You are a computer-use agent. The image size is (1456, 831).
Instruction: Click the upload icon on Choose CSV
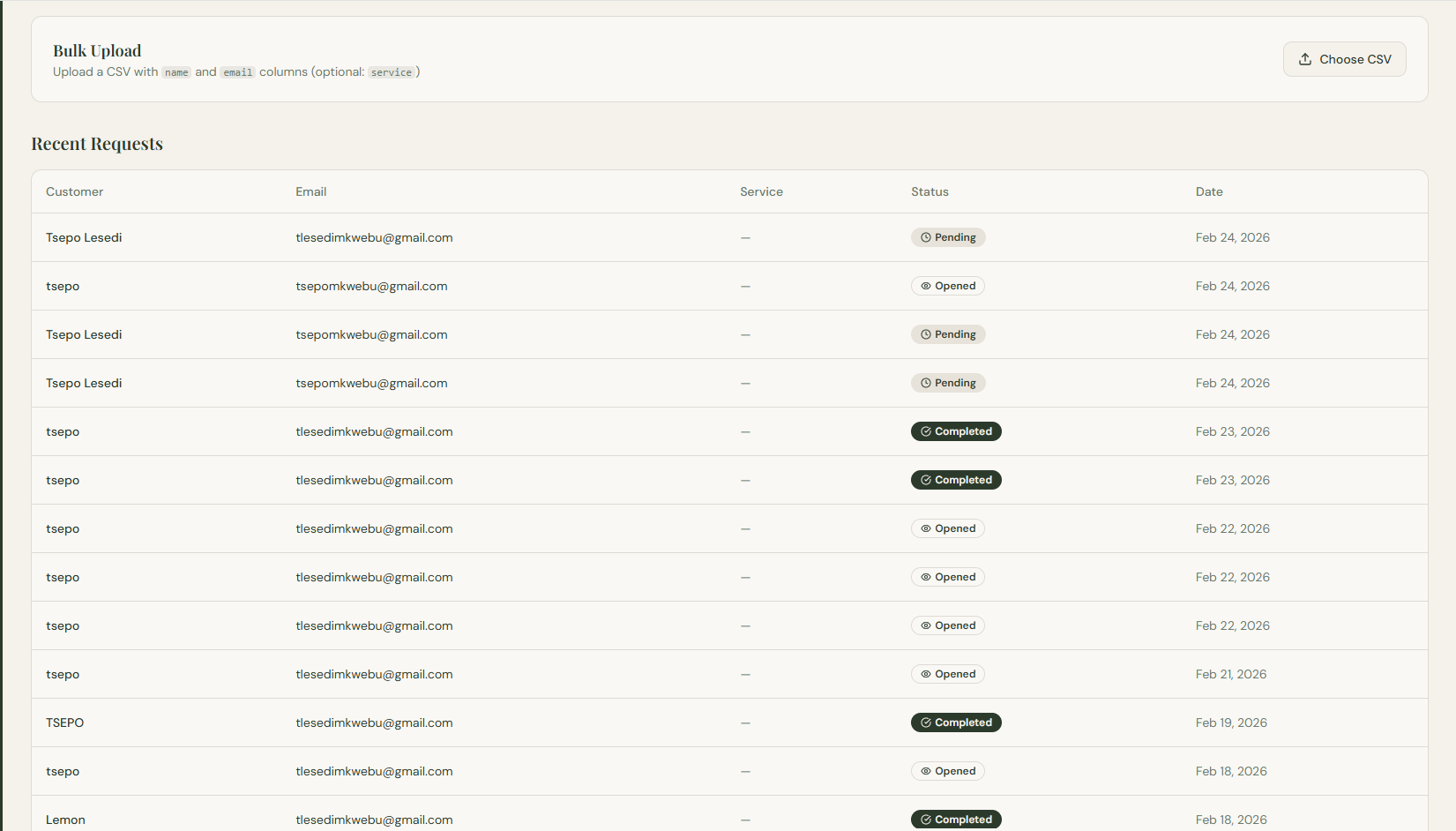[1306, 58]
